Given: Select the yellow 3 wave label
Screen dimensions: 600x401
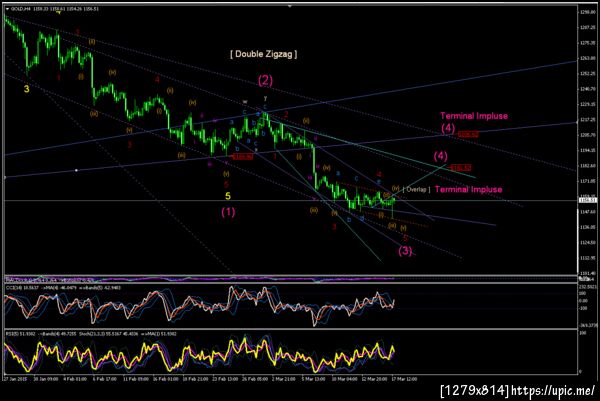Looking at the screenshot, I should coord(26,89).
